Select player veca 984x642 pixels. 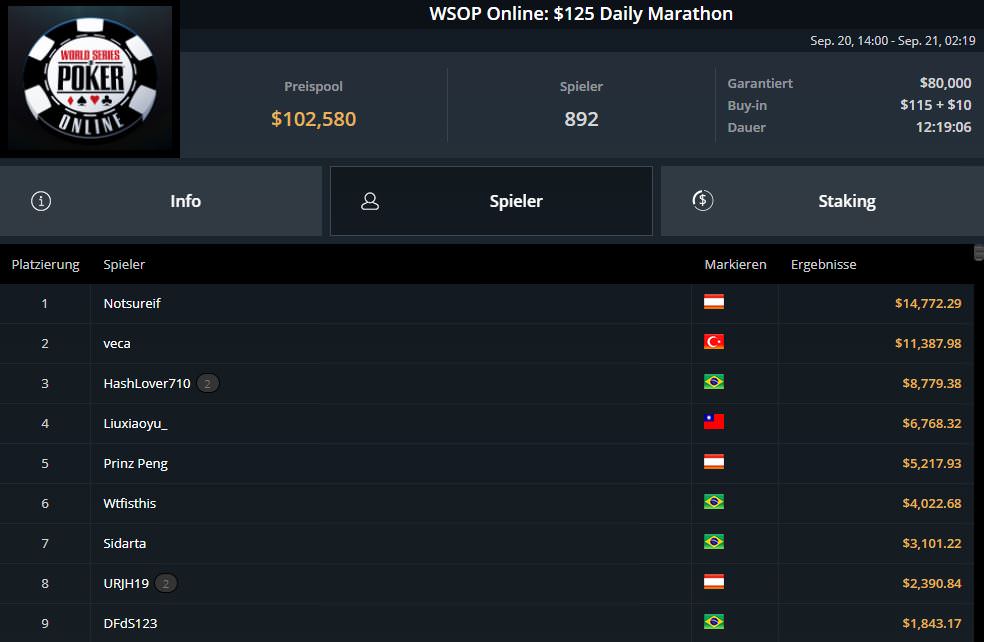(117, 343)
